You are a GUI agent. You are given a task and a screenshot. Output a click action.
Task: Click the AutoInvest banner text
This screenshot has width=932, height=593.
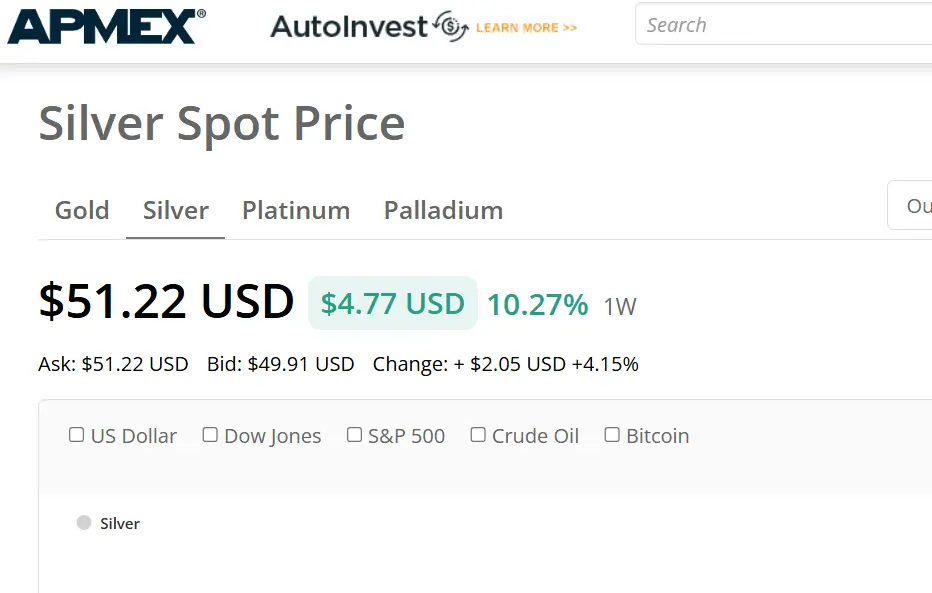[x=348, y=26]
